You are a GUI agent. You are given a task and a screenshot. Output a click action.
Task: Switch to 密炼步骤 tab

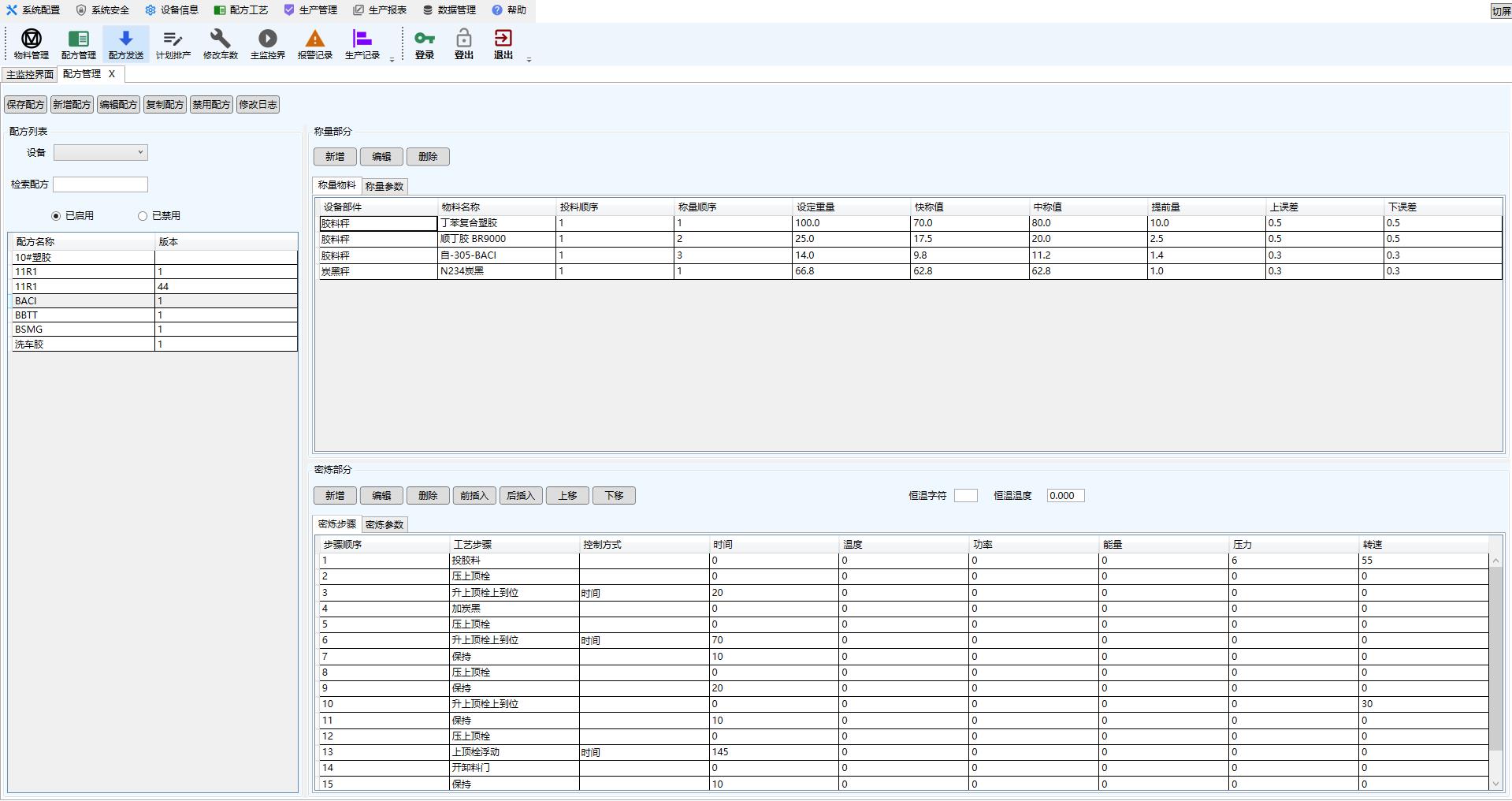tap(337, 524)
